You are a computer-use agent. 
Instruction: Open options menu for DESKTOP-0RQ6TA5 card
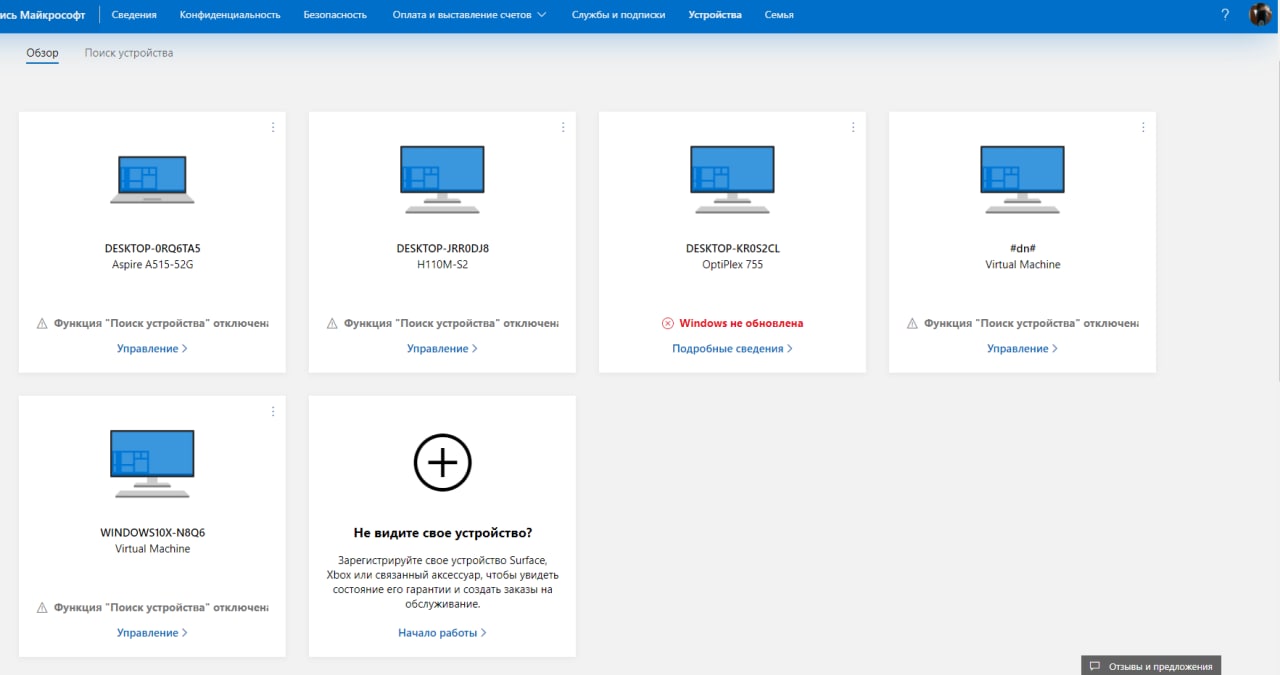click(x=273, y=127)
